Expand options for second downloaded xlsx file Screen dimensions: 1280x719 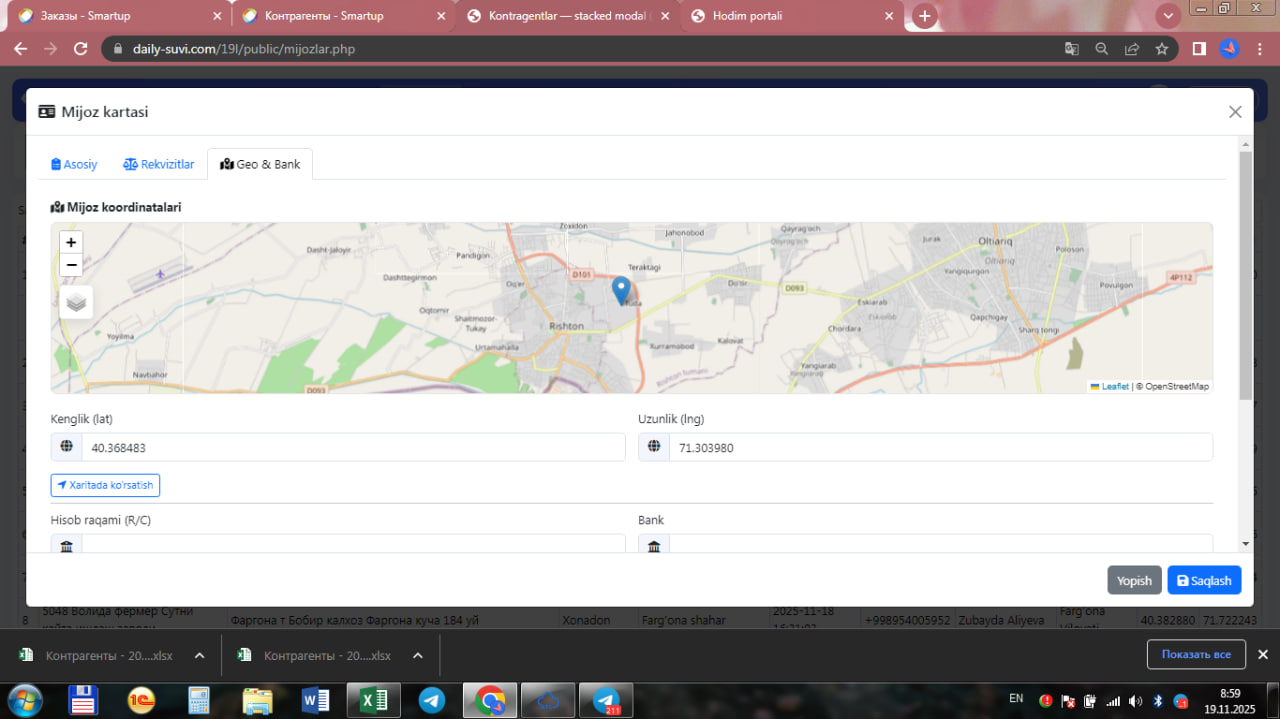[417, 656]
